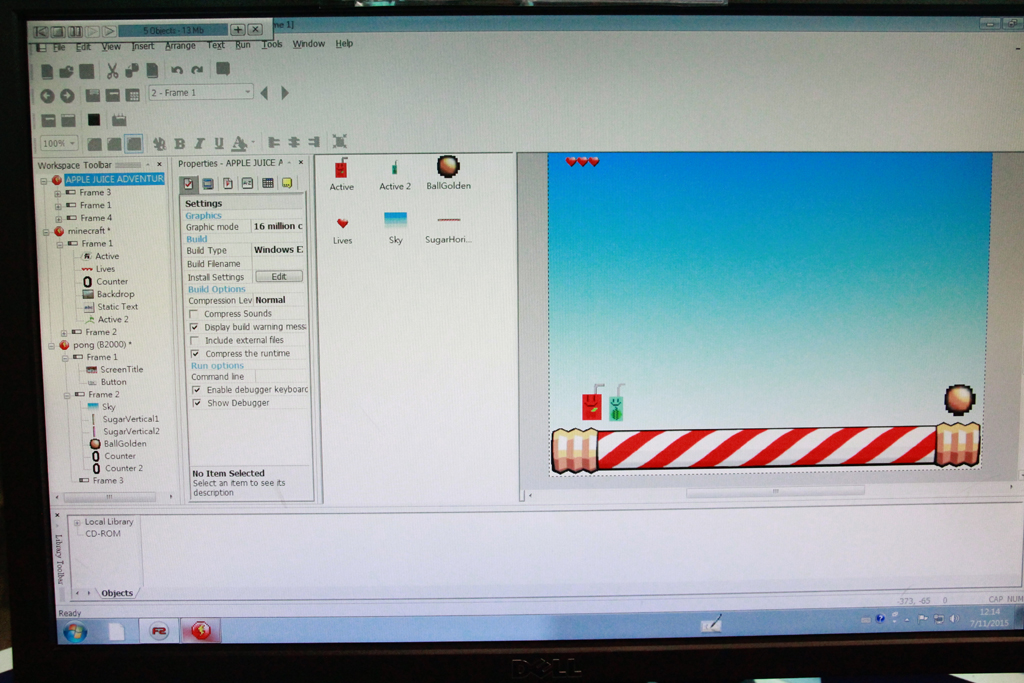Select the Active juice box in object list
The width and height of the screenshot is (1024, 683).
(x=341, y=174)
